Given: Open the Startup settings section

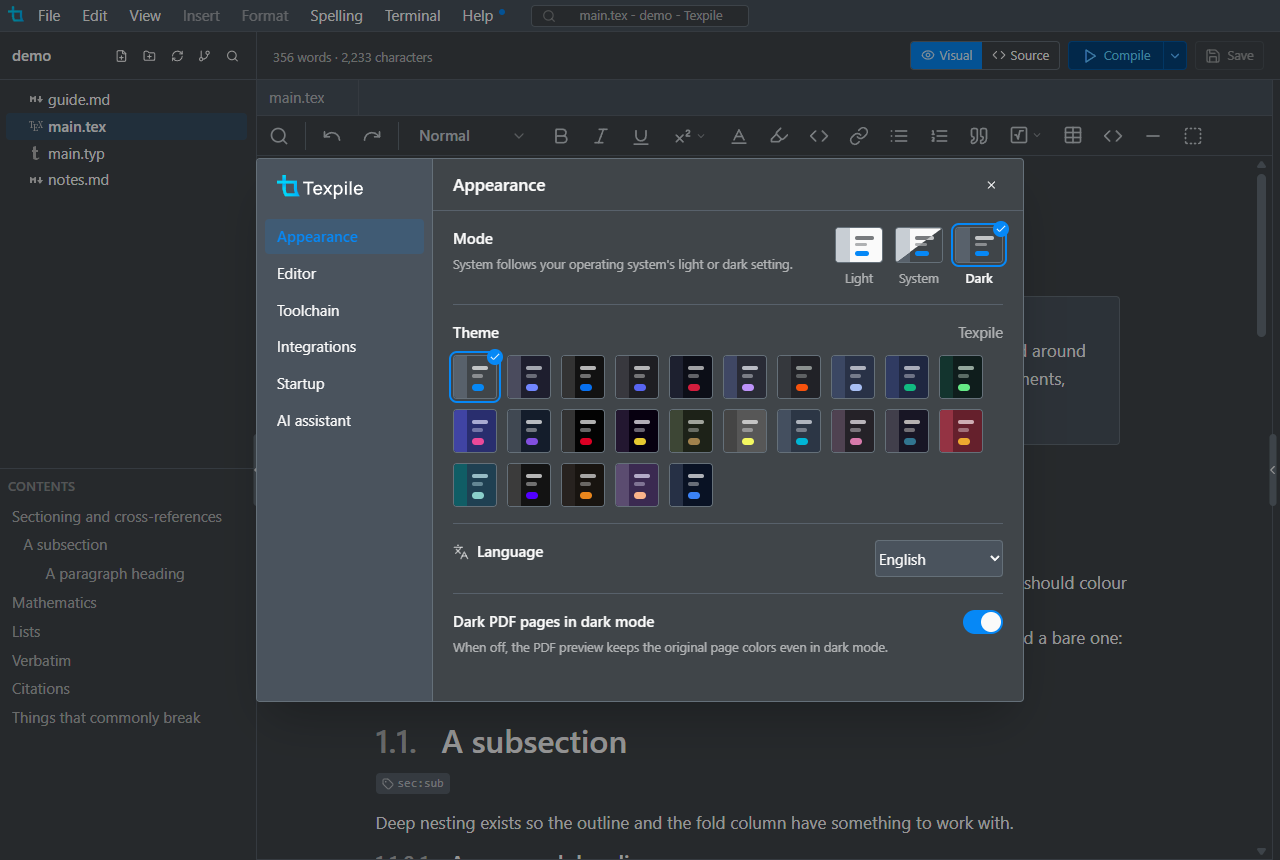Looking at the screenshot, I should click(345, 384).
